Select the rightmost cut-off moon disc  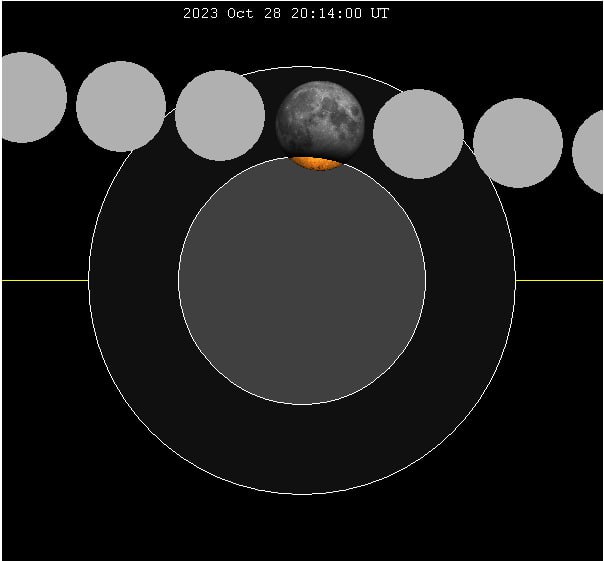(x=591, y=151)
